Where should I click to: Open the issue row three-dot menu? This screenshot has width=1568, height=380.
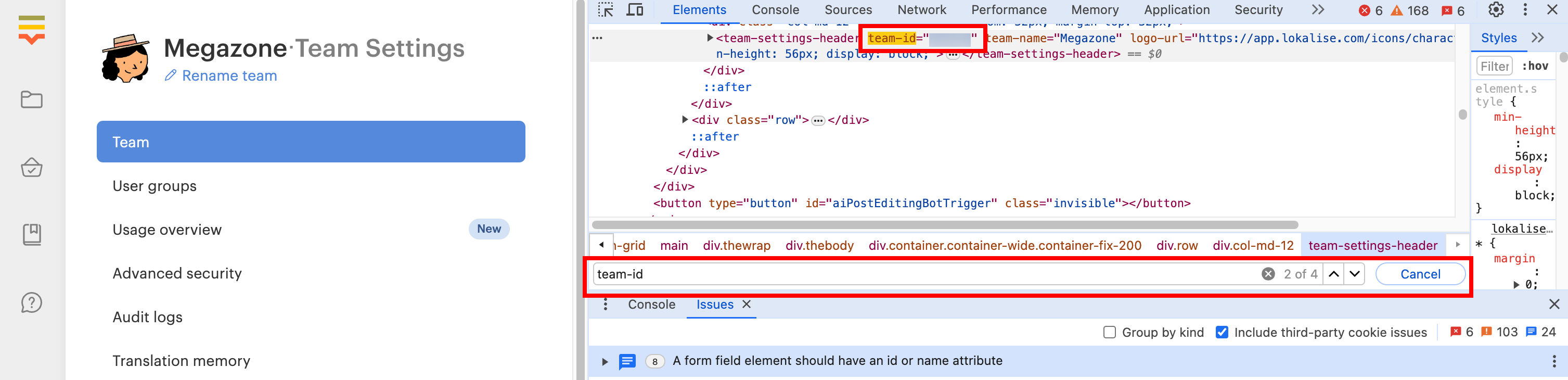click(1554, 361)
